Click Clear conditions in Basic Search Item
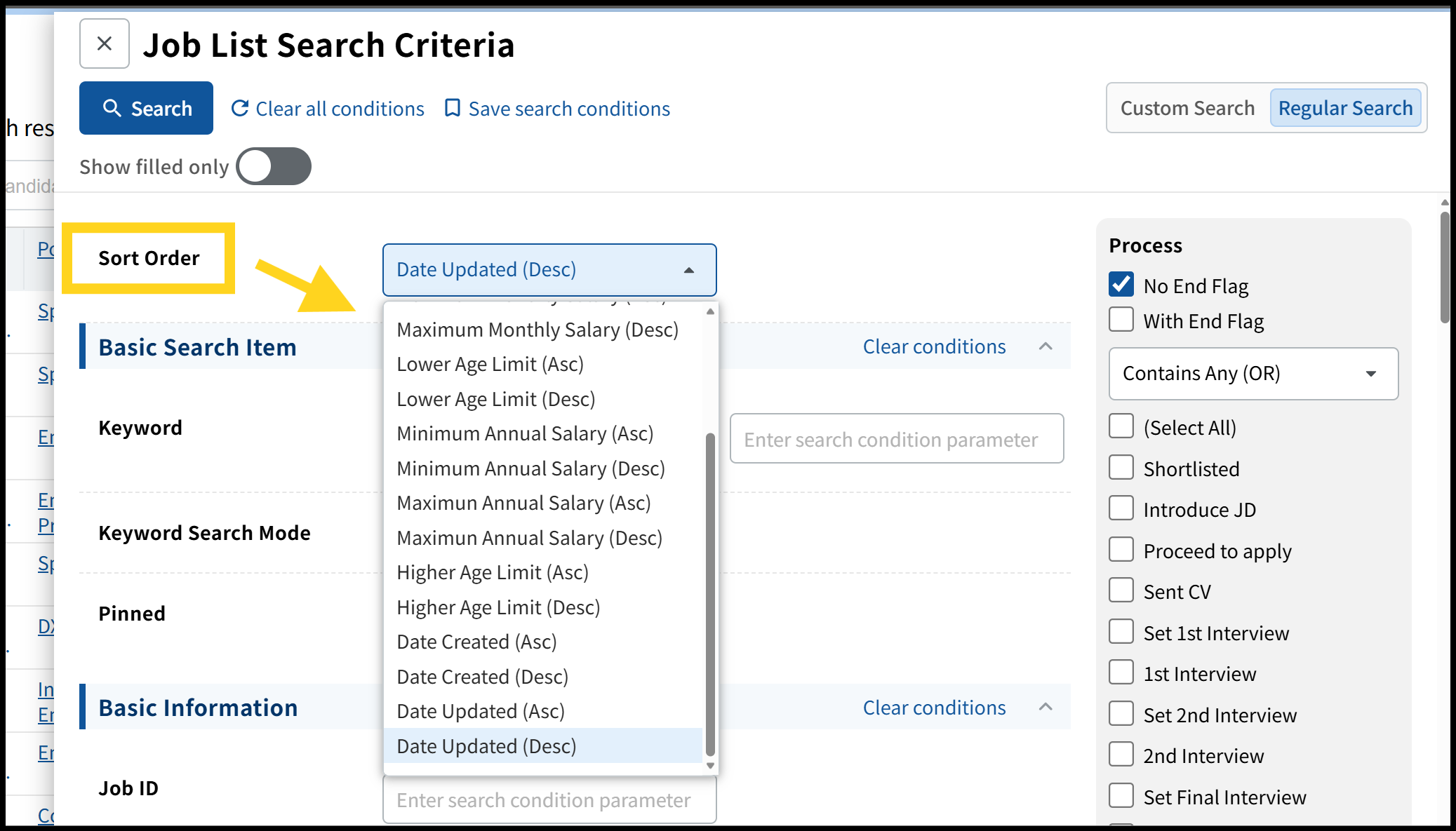 (934, 346)
